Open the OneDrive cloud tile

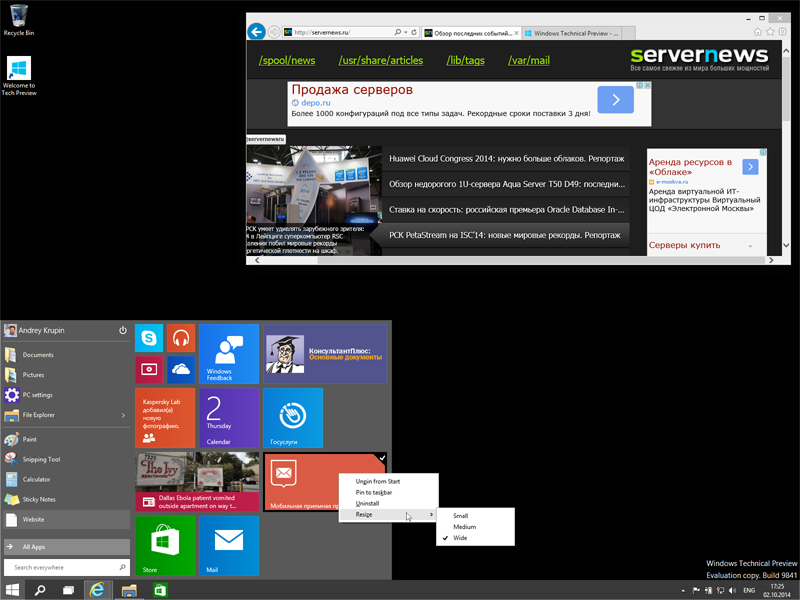point(181,369)
